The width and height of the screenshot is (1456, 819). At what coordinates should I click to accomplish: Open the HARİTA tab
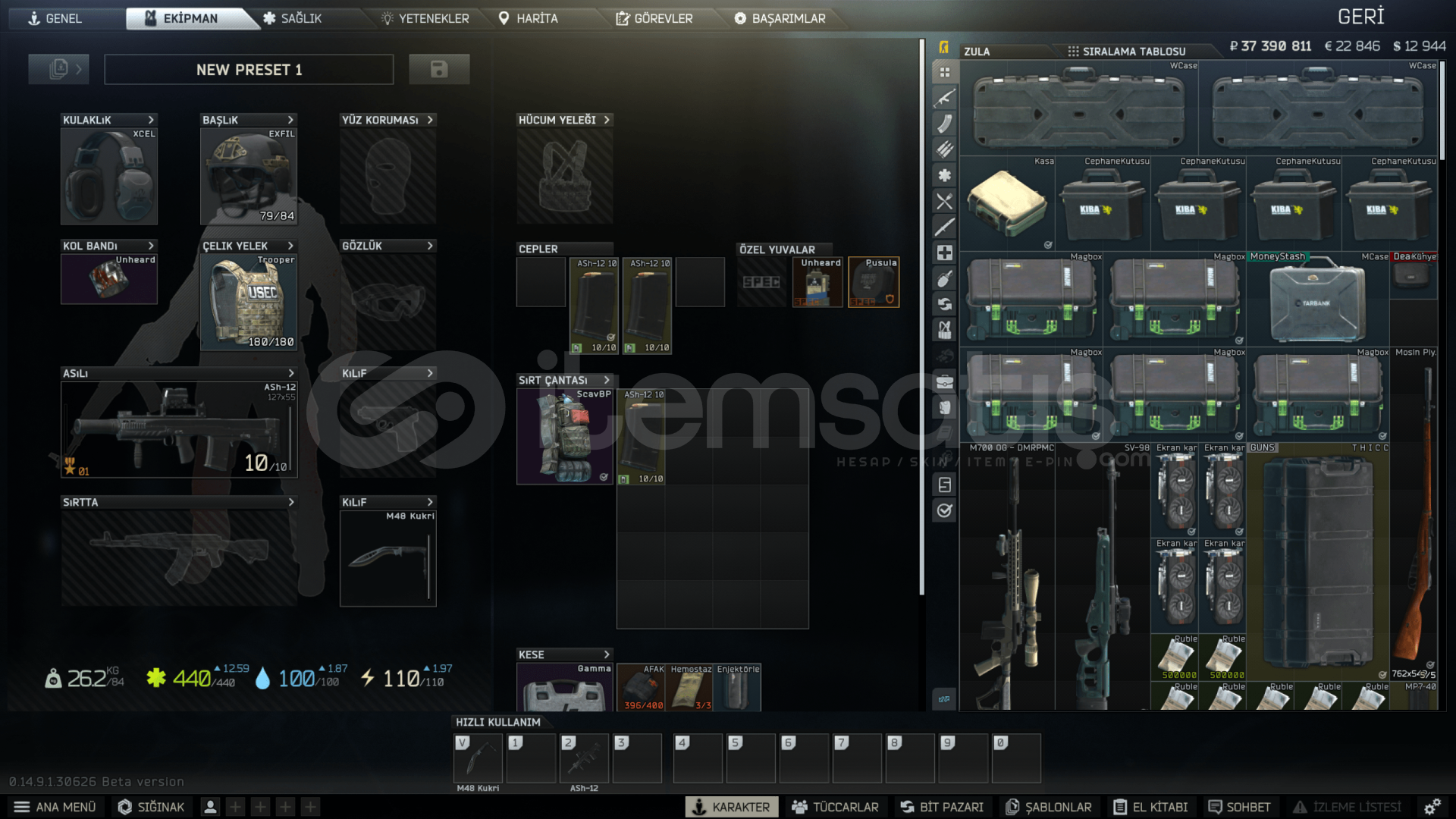pyautogui.click(x=529, y=18)
